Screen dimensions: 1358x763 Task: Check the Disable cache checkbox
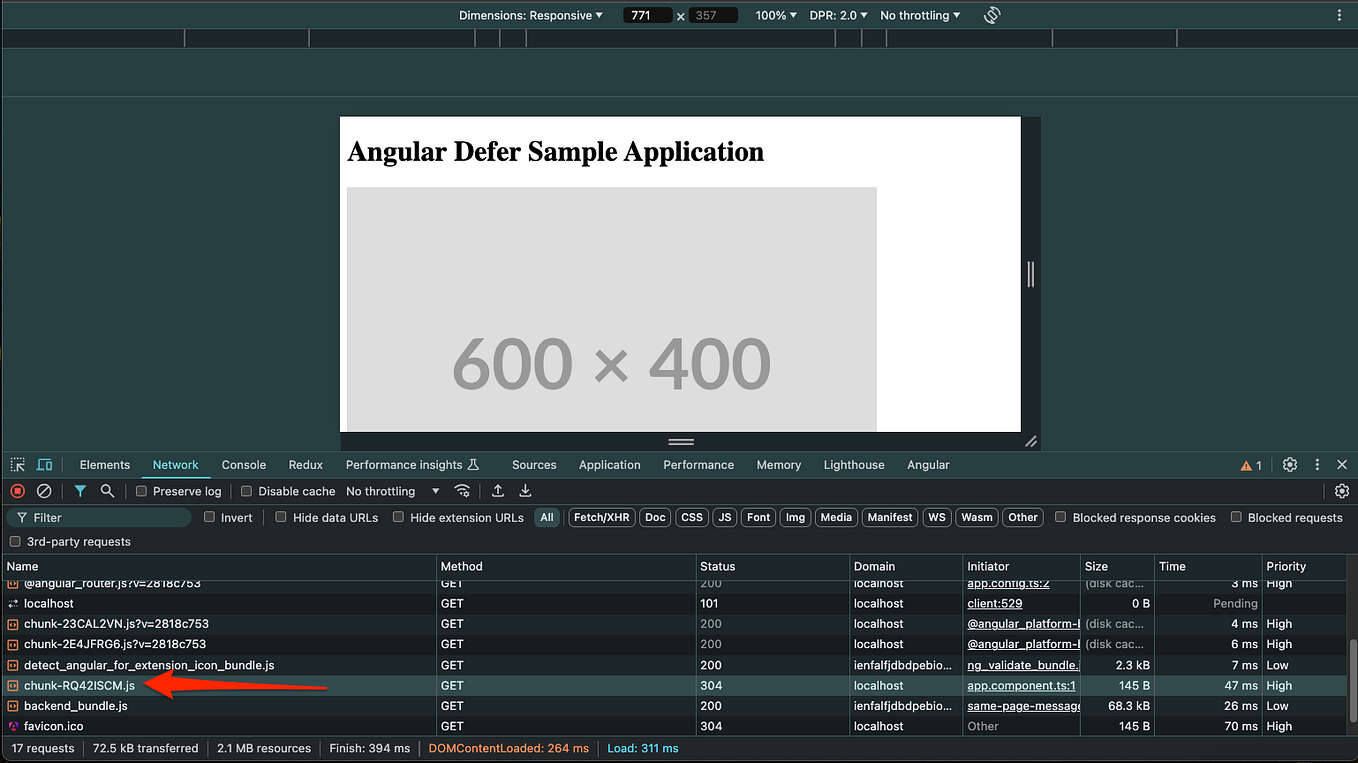coord(245,491)
